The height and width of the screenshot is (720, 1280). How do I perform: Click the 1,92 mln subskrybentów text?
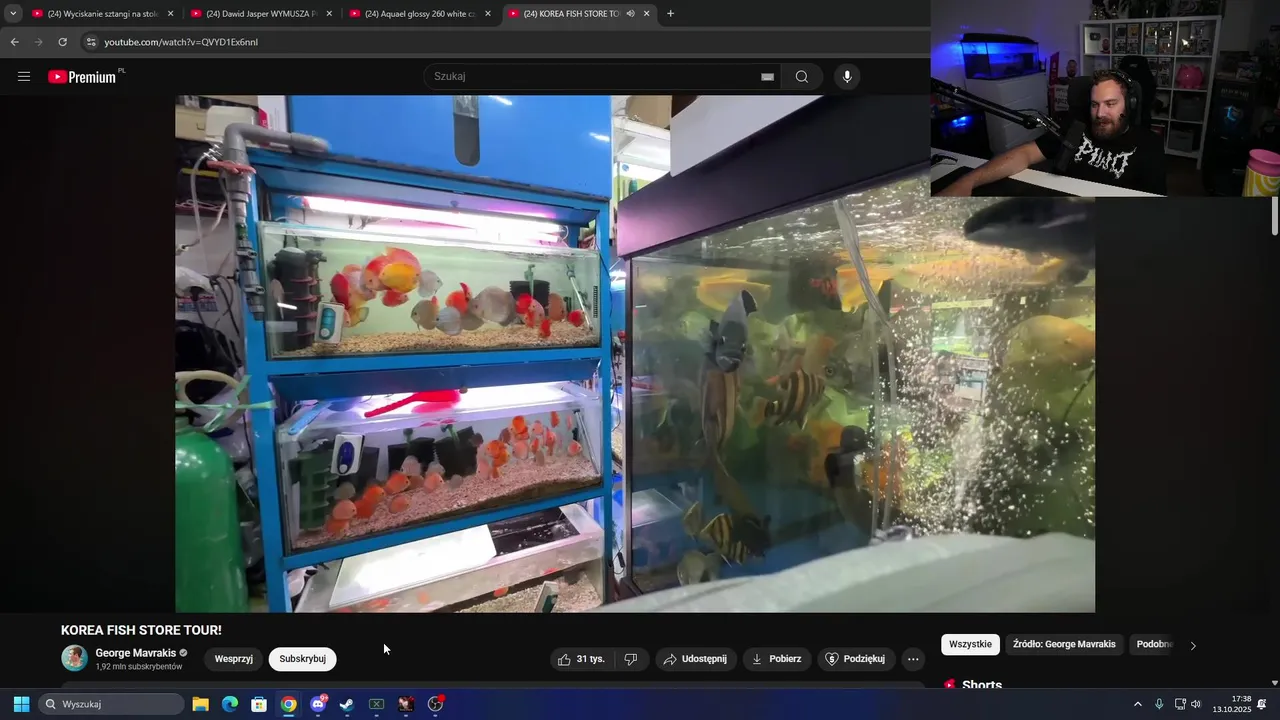139,667
